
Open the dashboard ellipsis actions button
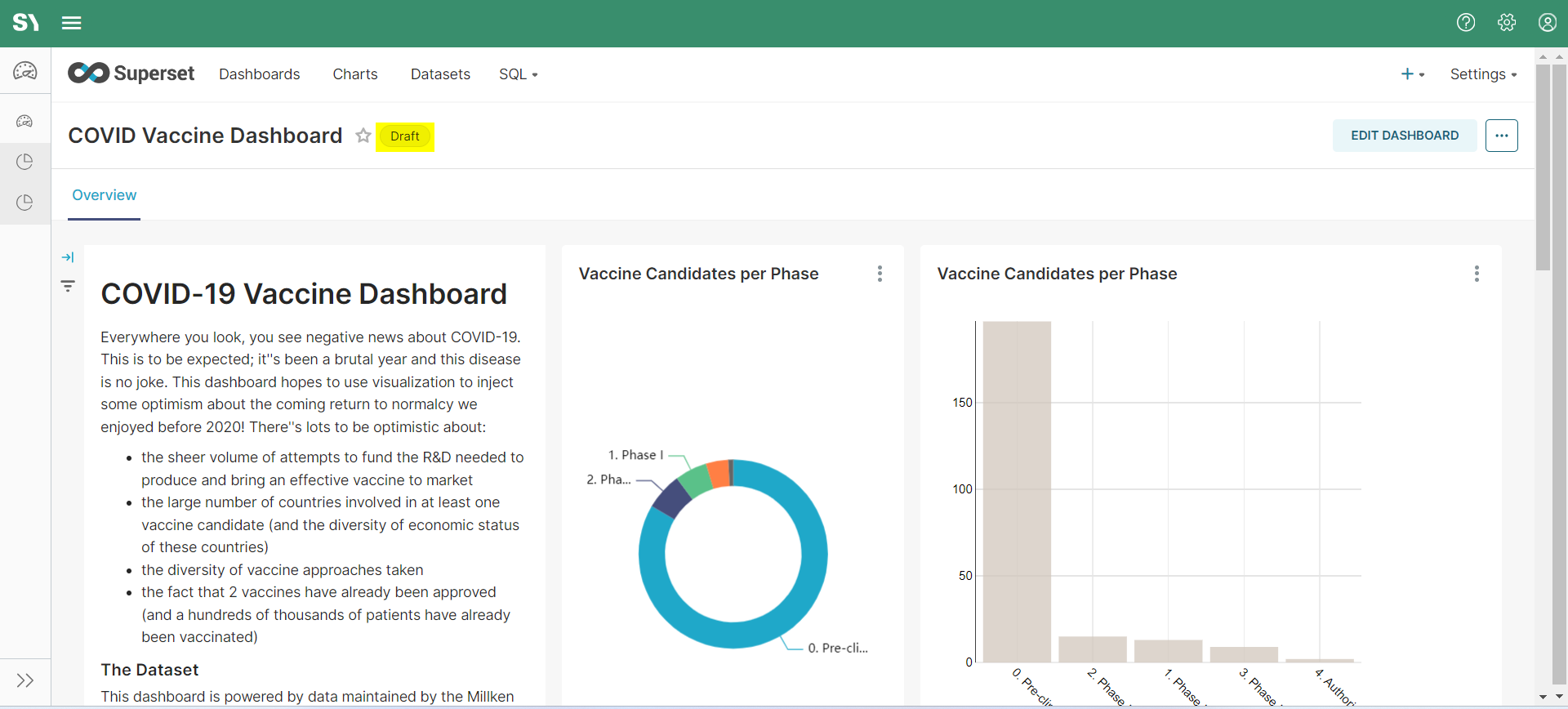point(1501,136)
